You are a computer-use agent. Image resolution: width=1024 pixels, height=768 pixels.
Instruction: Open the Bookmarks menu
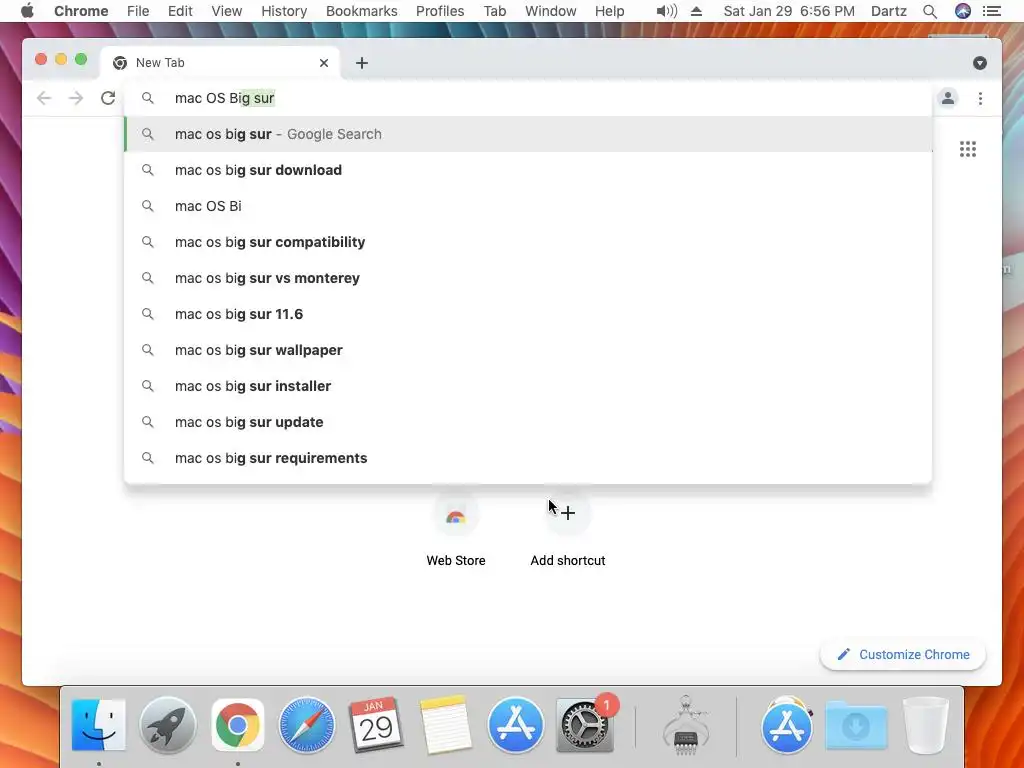tap(362, 11)
